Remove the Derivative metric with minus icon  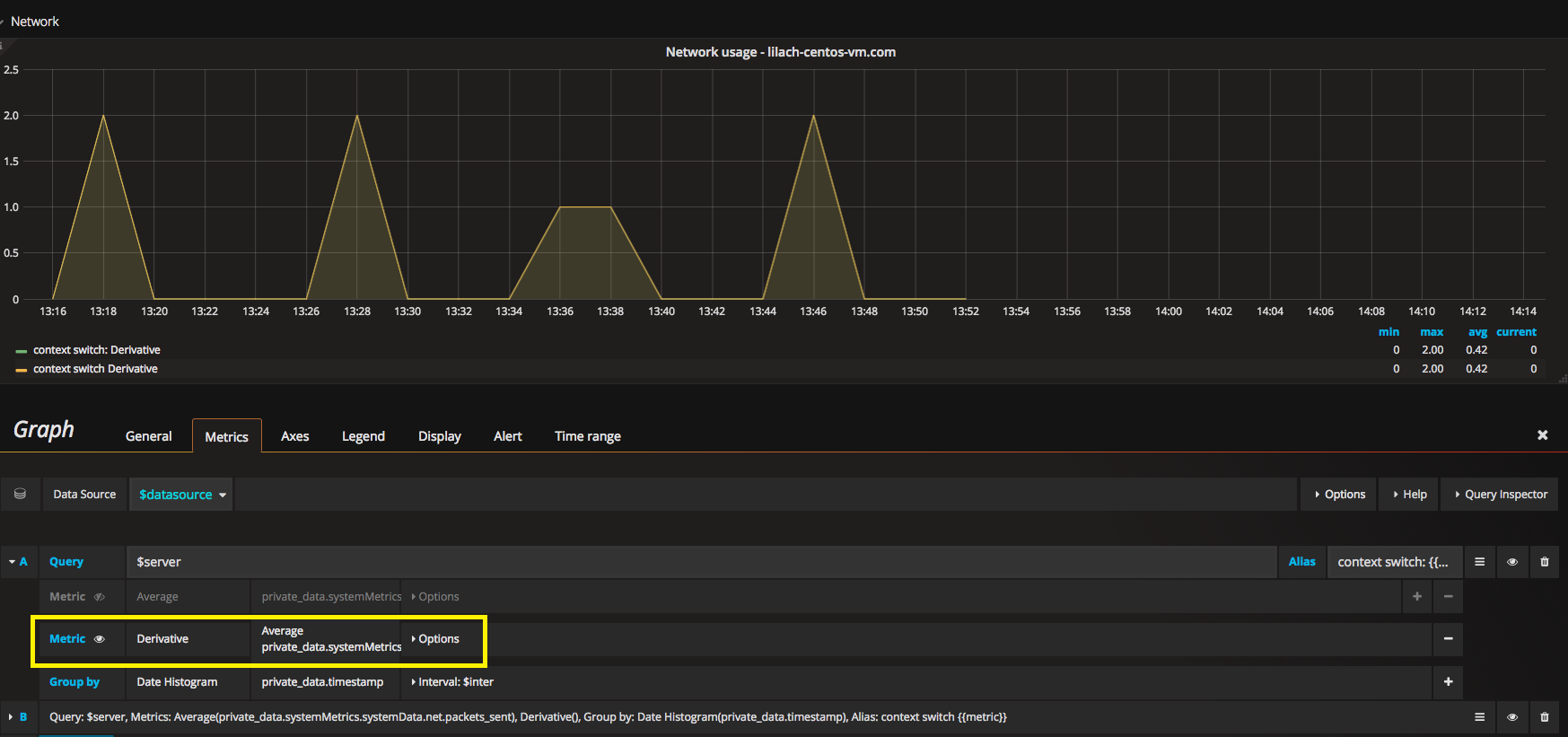coord(1448,638)
